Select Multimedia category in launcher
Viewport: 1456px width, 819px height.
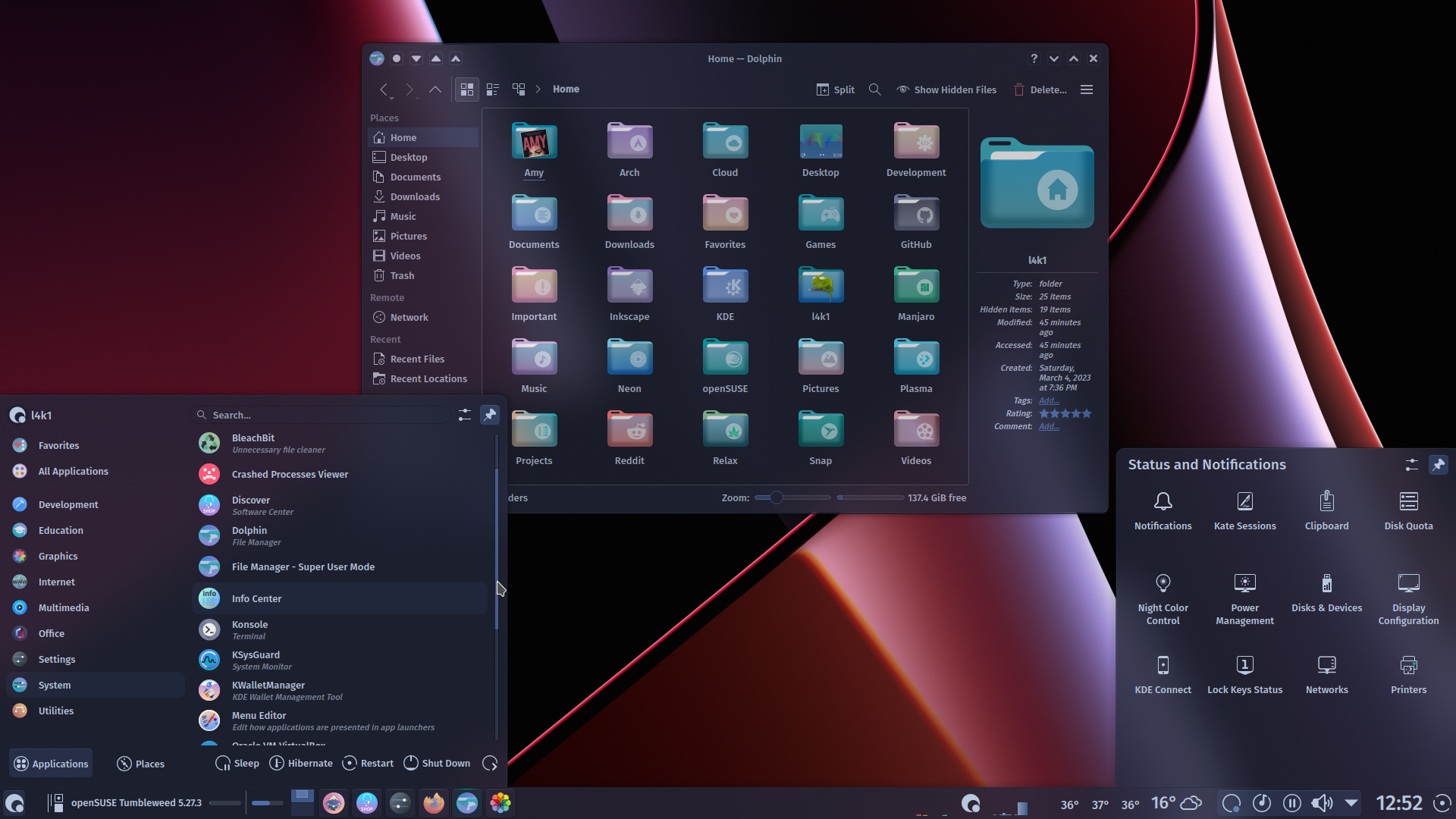[x=95, y=607]
